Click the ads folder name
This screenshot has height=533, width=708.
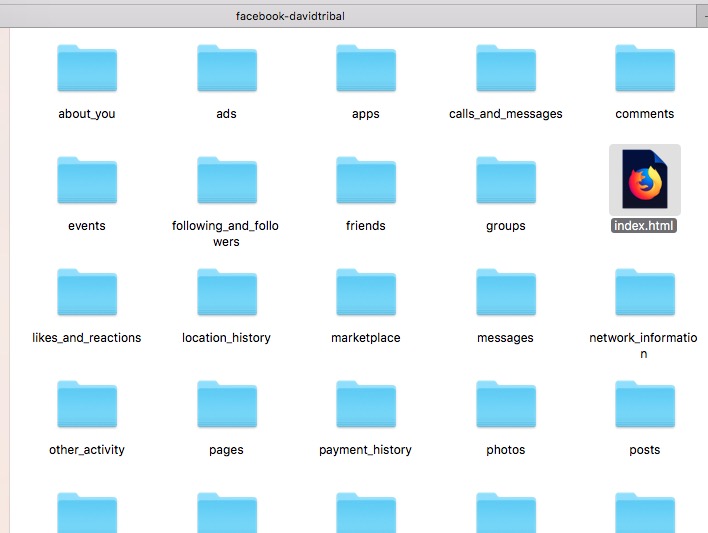[226, 114]
